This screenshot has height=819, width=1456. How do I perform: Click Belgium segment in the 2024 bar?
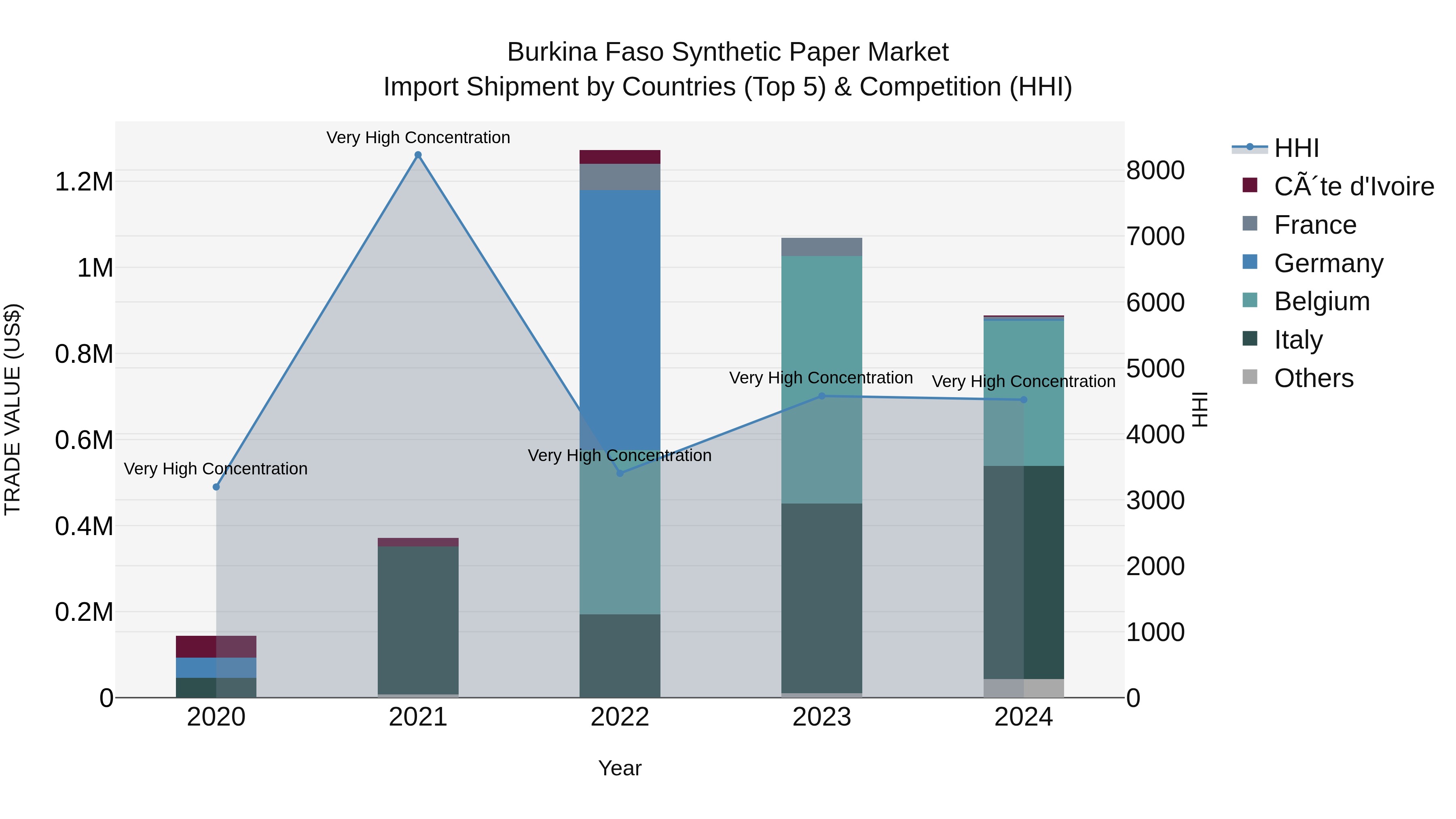tap(1024, 394)
